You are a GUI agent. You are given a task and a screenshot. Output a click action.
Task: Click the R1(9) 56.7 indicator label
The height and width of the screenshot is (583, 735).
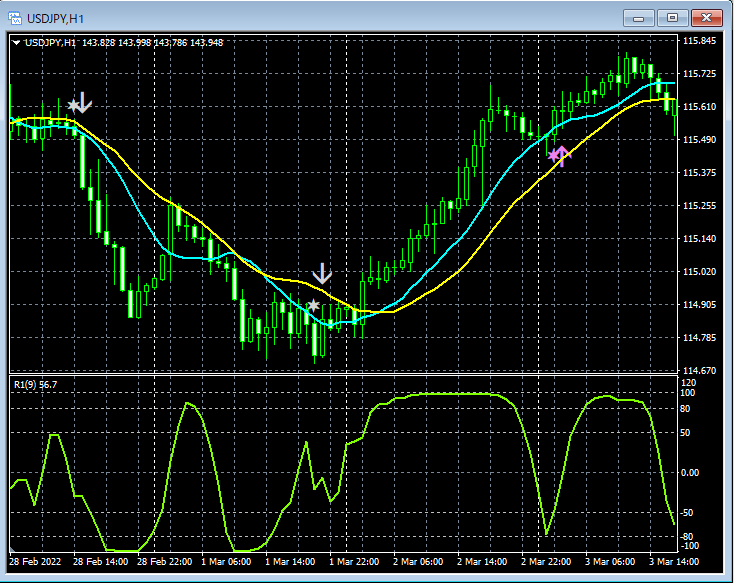point(36,385)
